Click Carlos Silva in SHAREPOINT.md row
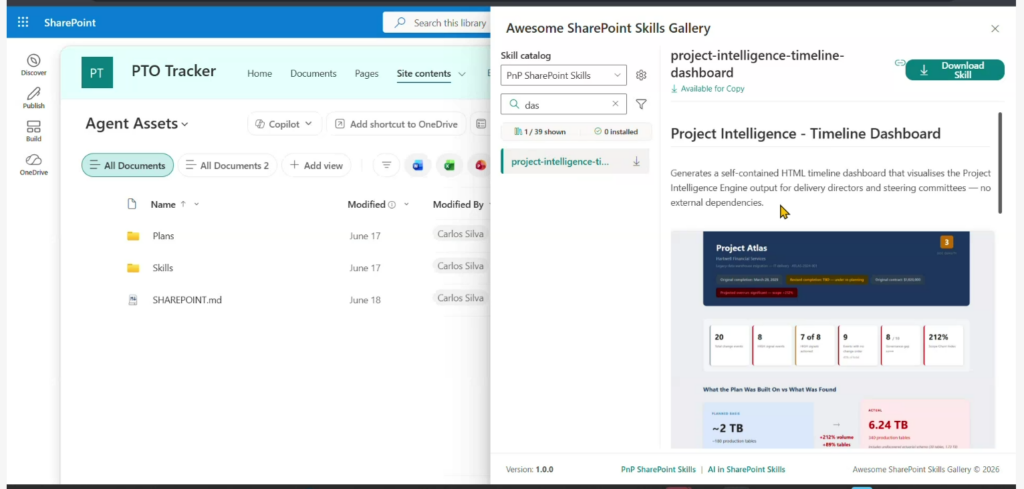 click(x=460, y=298)
